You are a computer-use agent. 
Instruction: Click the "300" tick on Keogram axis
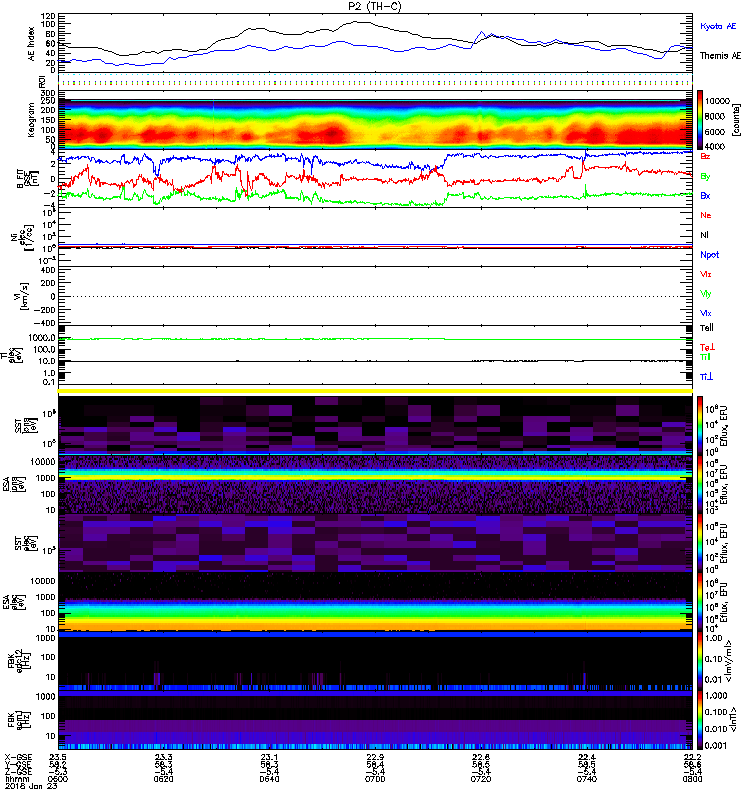pos(49,93)
